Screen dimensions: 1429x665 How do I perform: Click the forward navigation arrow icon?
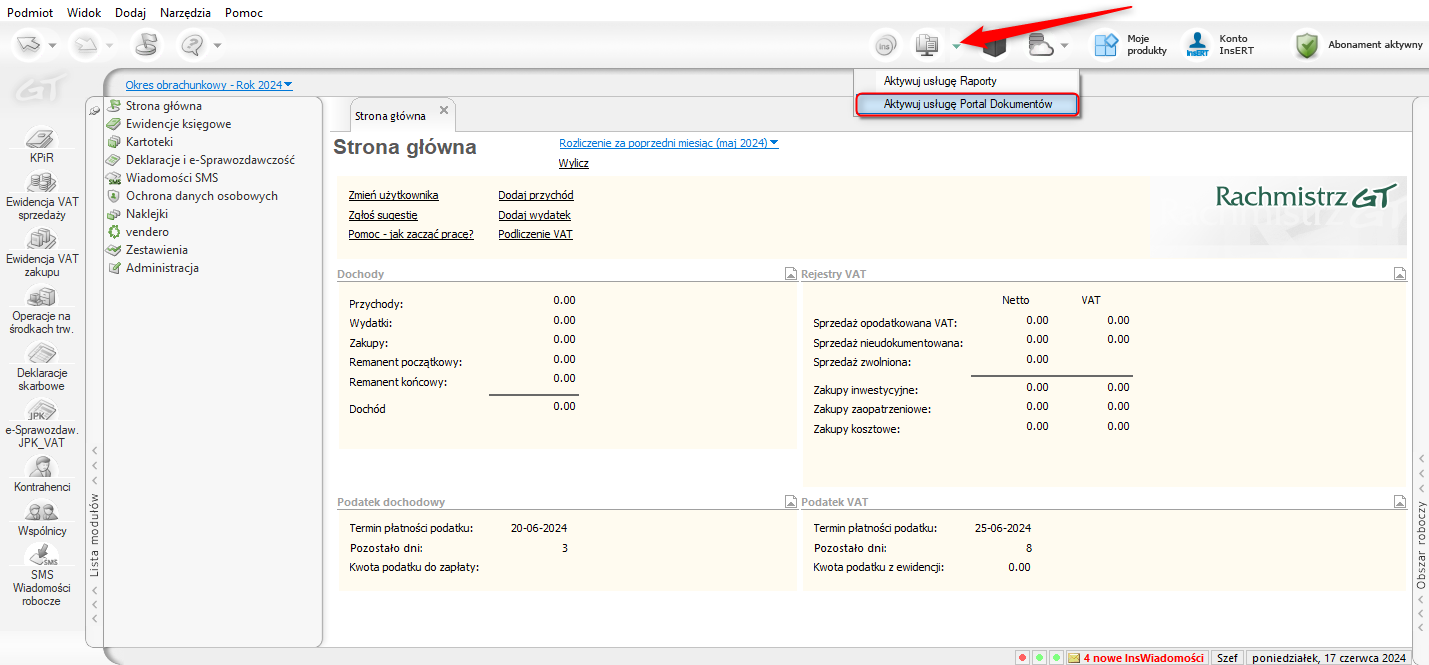[x=87, y=44]
